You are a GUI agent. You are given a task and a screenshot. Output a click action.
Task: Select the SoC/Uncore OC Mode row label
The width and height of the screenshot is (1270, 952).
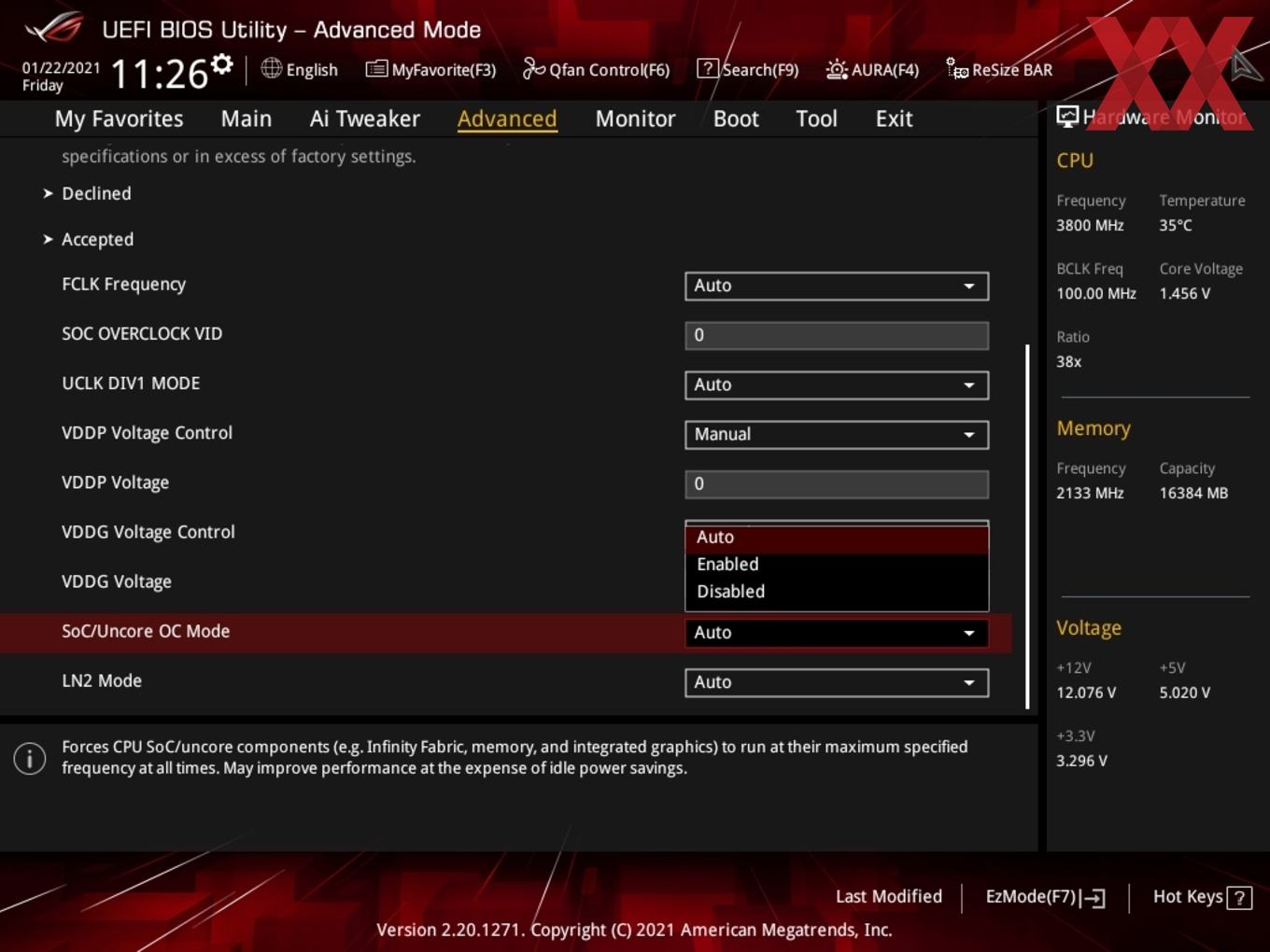146,631
